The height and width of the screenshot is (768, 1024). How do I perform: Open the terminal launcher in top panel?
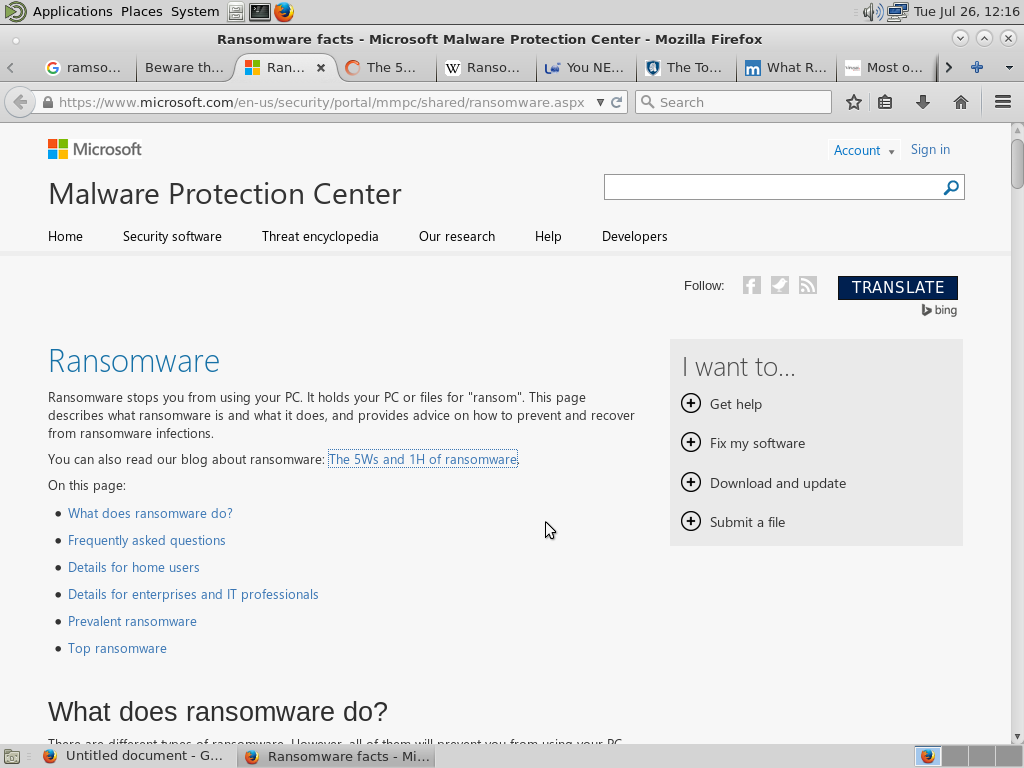tap(259, 11)
